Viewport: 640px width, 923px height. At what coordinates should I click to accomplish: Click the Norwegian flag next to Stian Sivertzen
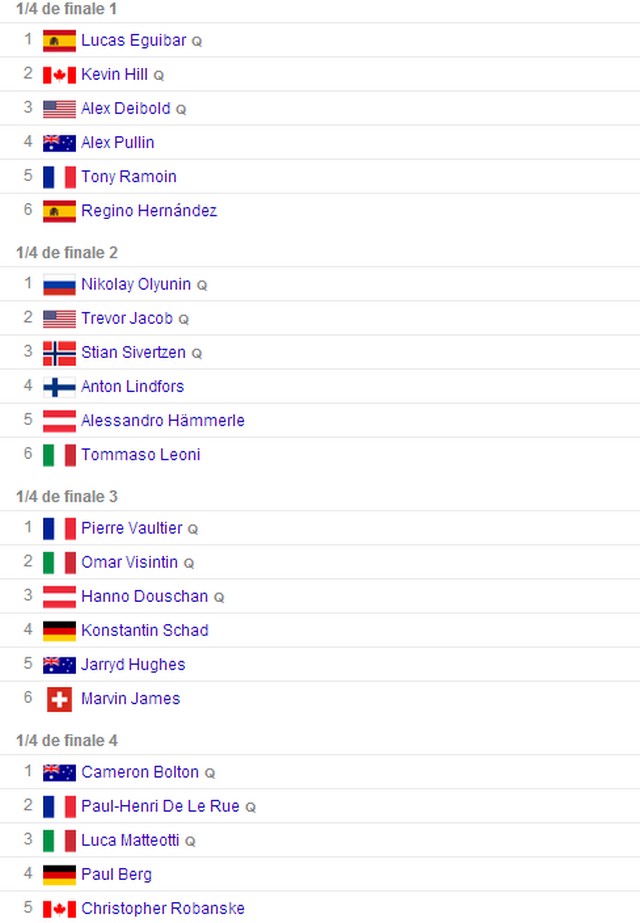tap(59, 353)
